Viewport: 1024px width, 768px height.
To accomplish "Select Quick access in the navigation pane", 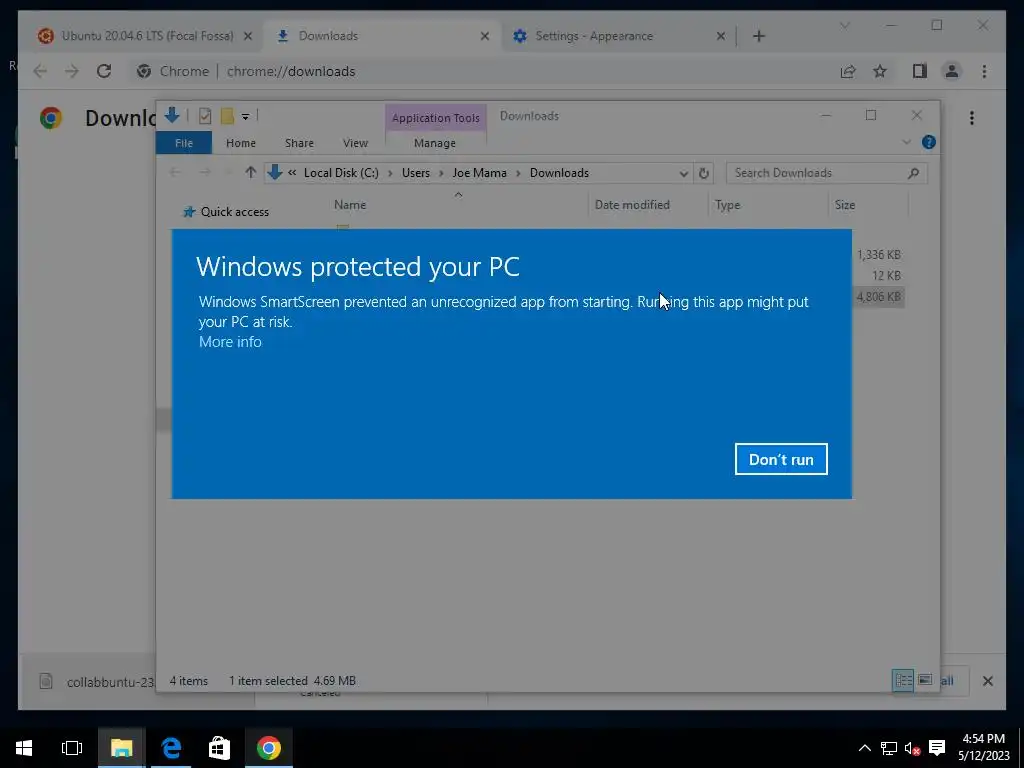I will pos(234,212).
